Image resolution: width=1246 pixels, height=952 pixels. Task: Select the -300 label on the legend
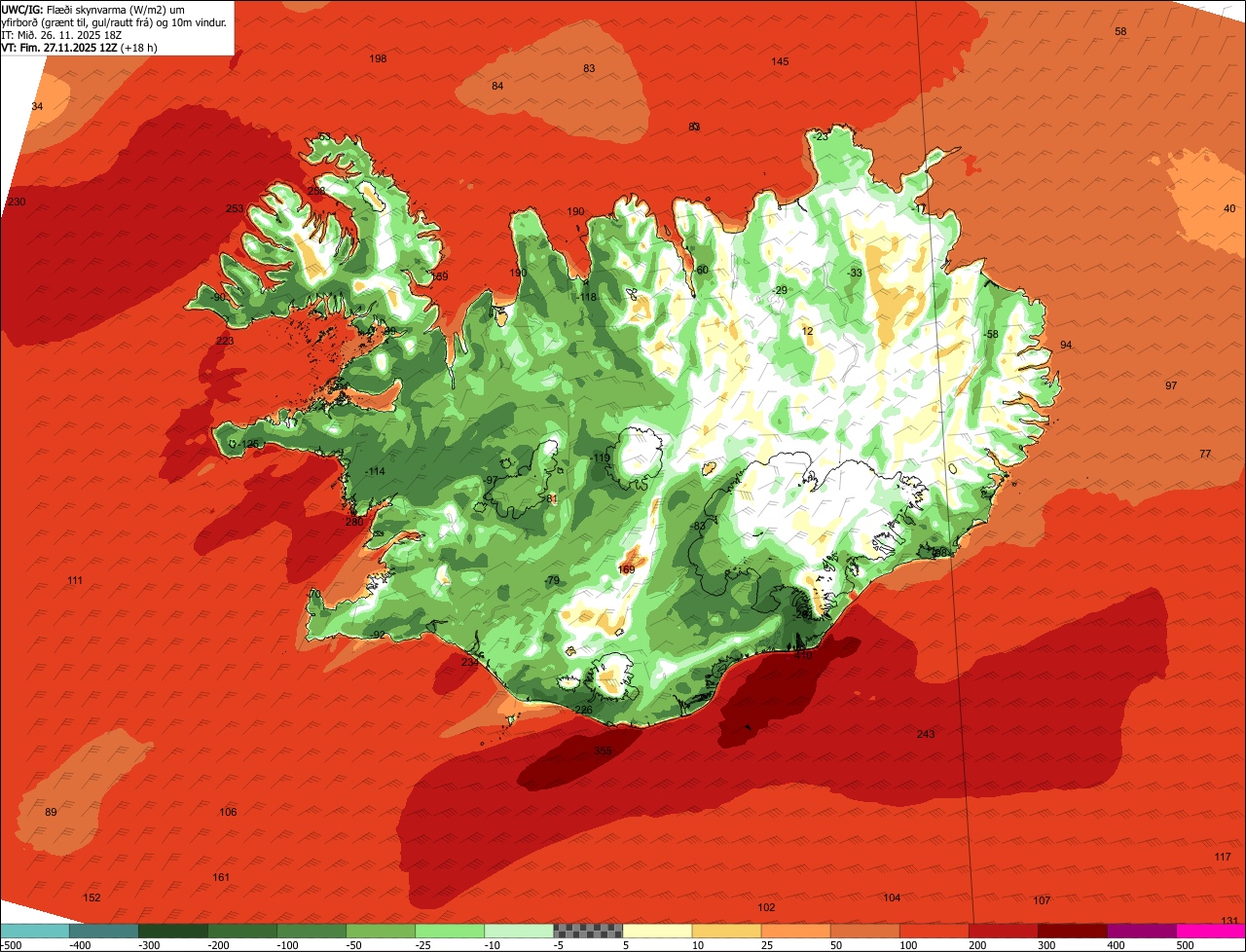click(148, 945)
